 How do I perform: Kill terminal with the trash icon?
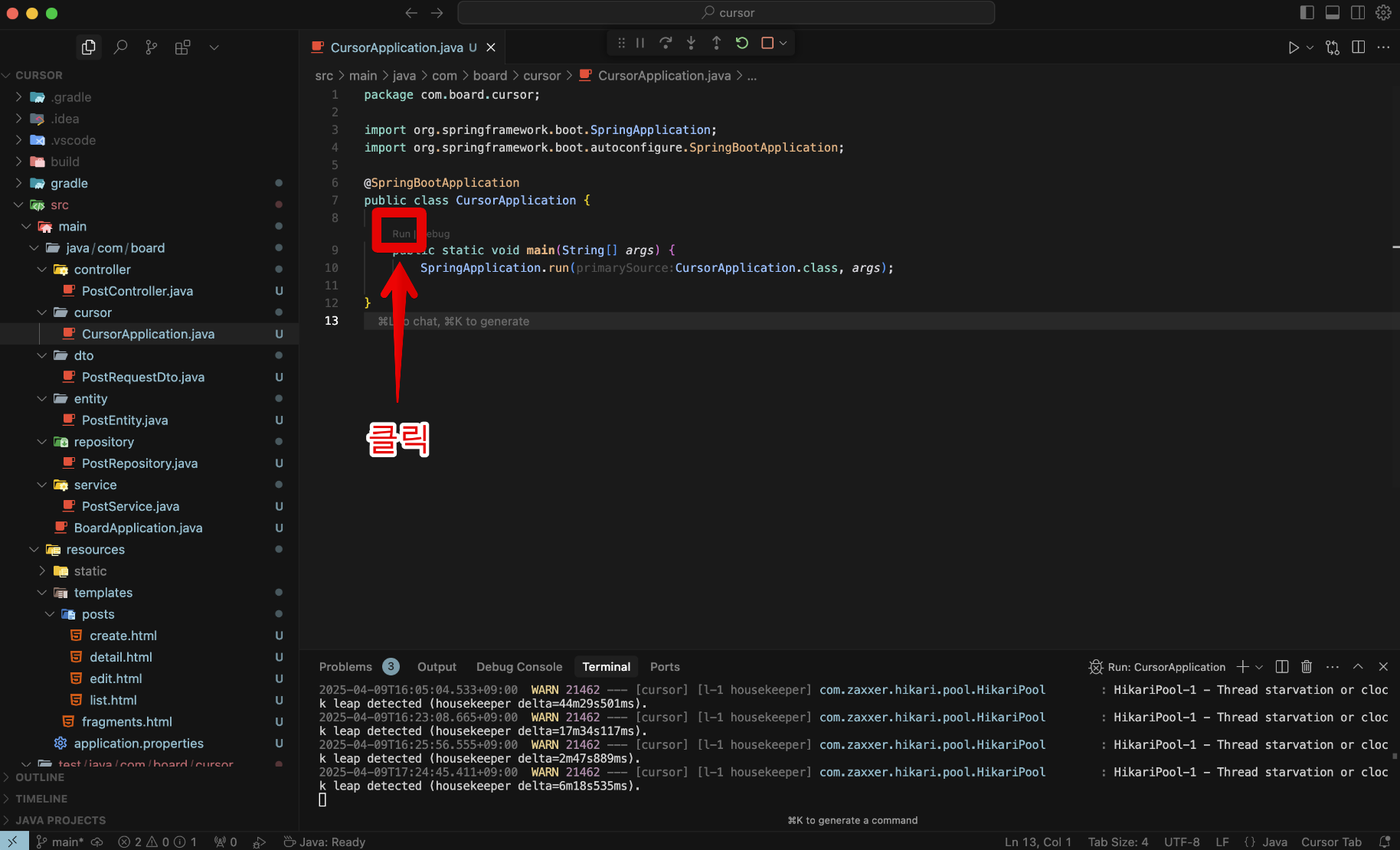tap(1307, 667)
